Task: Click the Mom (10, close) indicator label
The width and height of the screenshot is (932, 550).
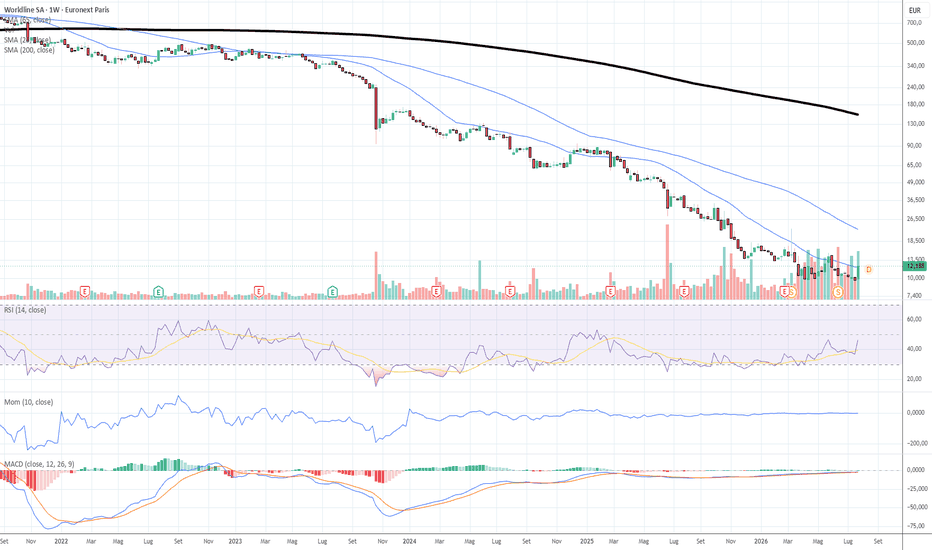Action: tap(29, 402)
